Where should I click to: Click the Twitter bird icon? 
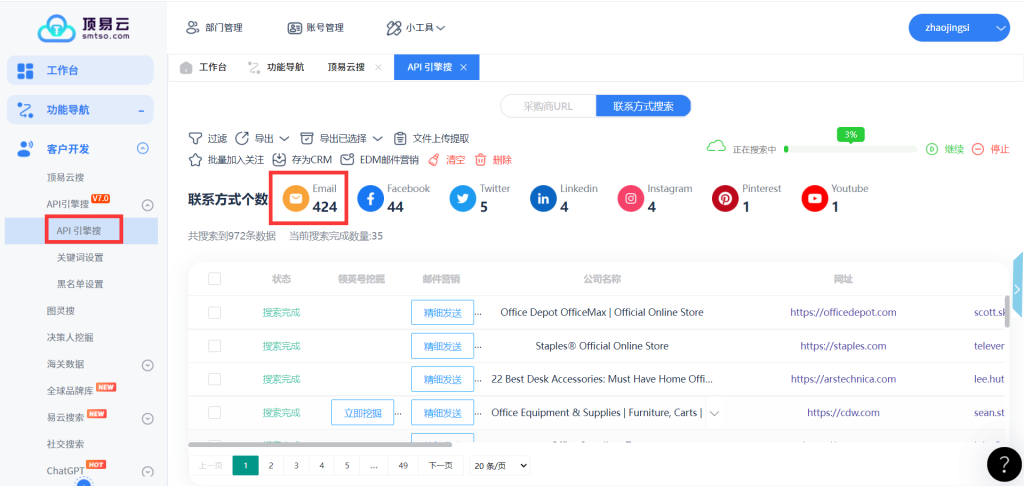pos(463,199)
